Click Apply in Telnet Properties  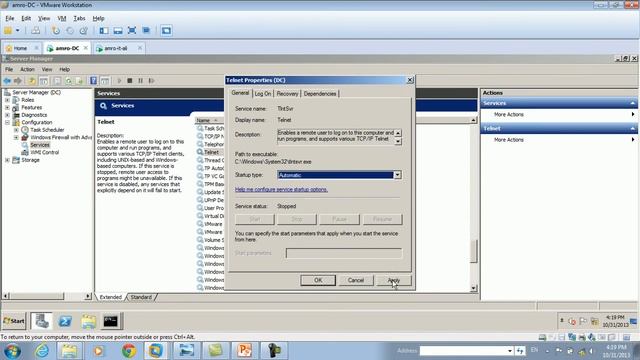(x=393, y=280)
